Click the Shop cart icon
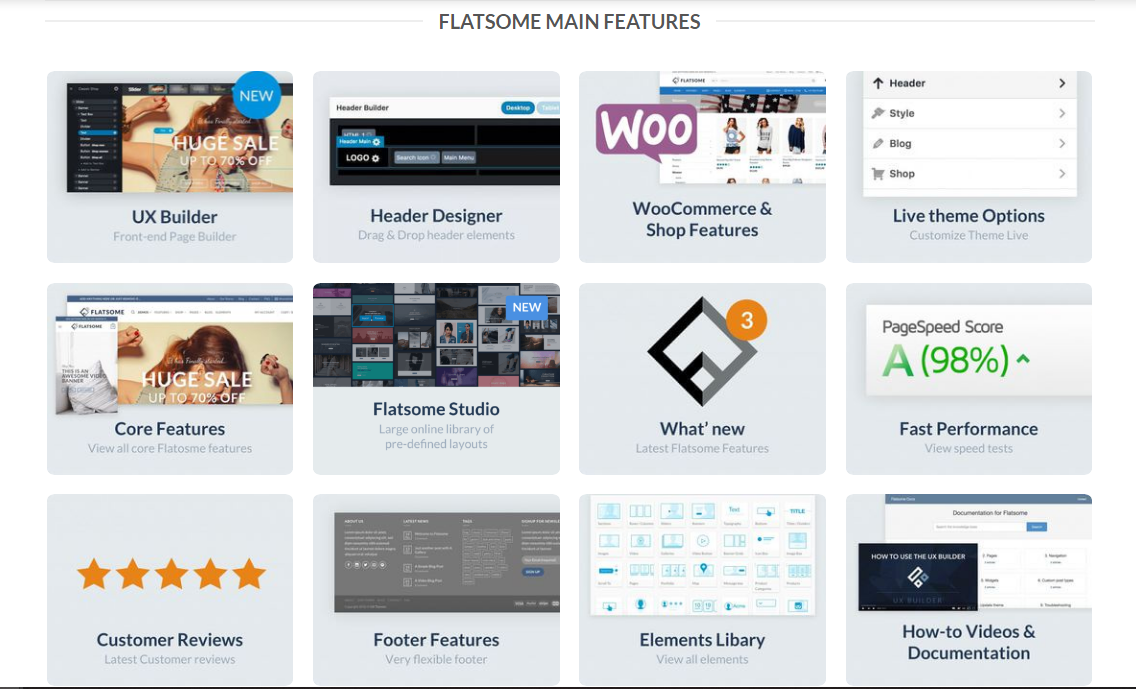This screenshot has height=689, width=1136. [878, 174]
